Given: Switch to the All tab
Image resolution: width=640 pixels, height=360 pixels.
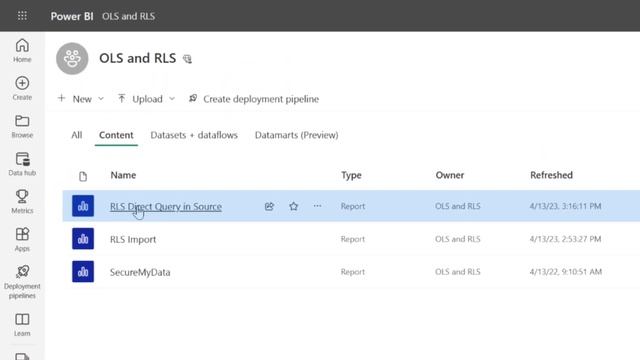Looking at the screenshot, I should tap(77, 135).
